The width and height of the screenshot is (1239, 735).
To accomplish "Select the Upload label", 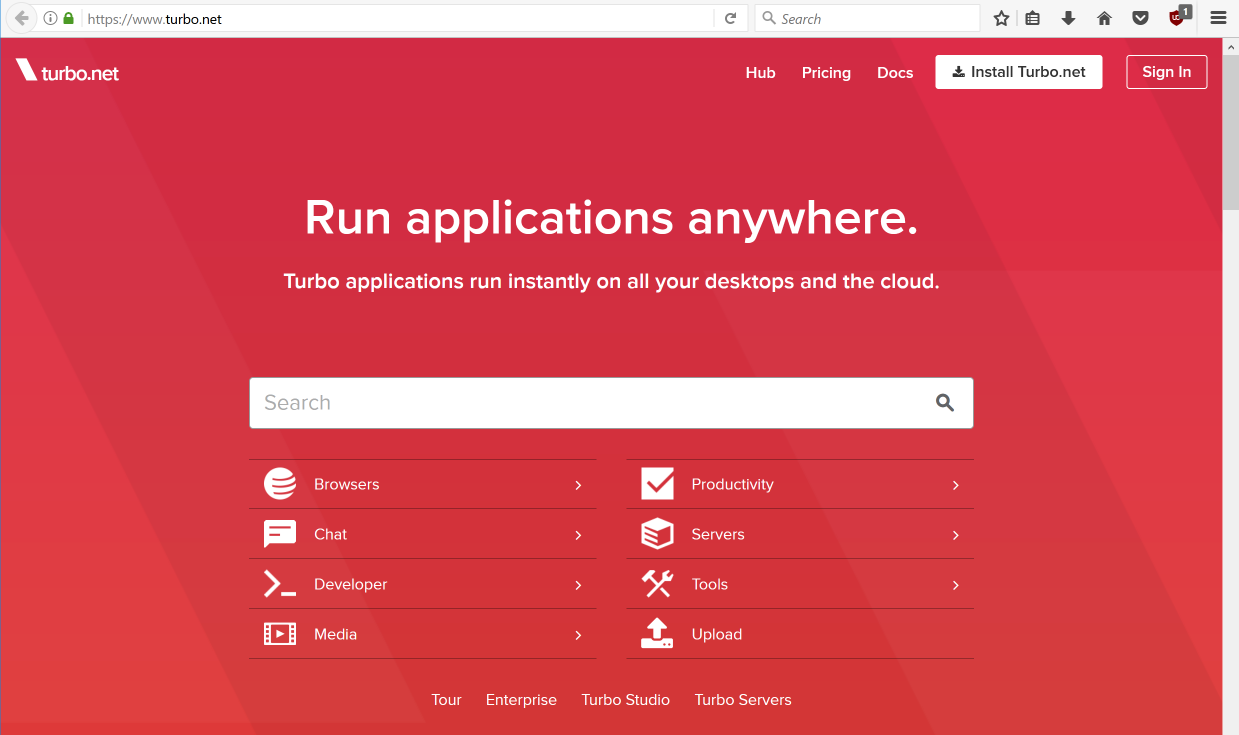I will click(716, 634).
